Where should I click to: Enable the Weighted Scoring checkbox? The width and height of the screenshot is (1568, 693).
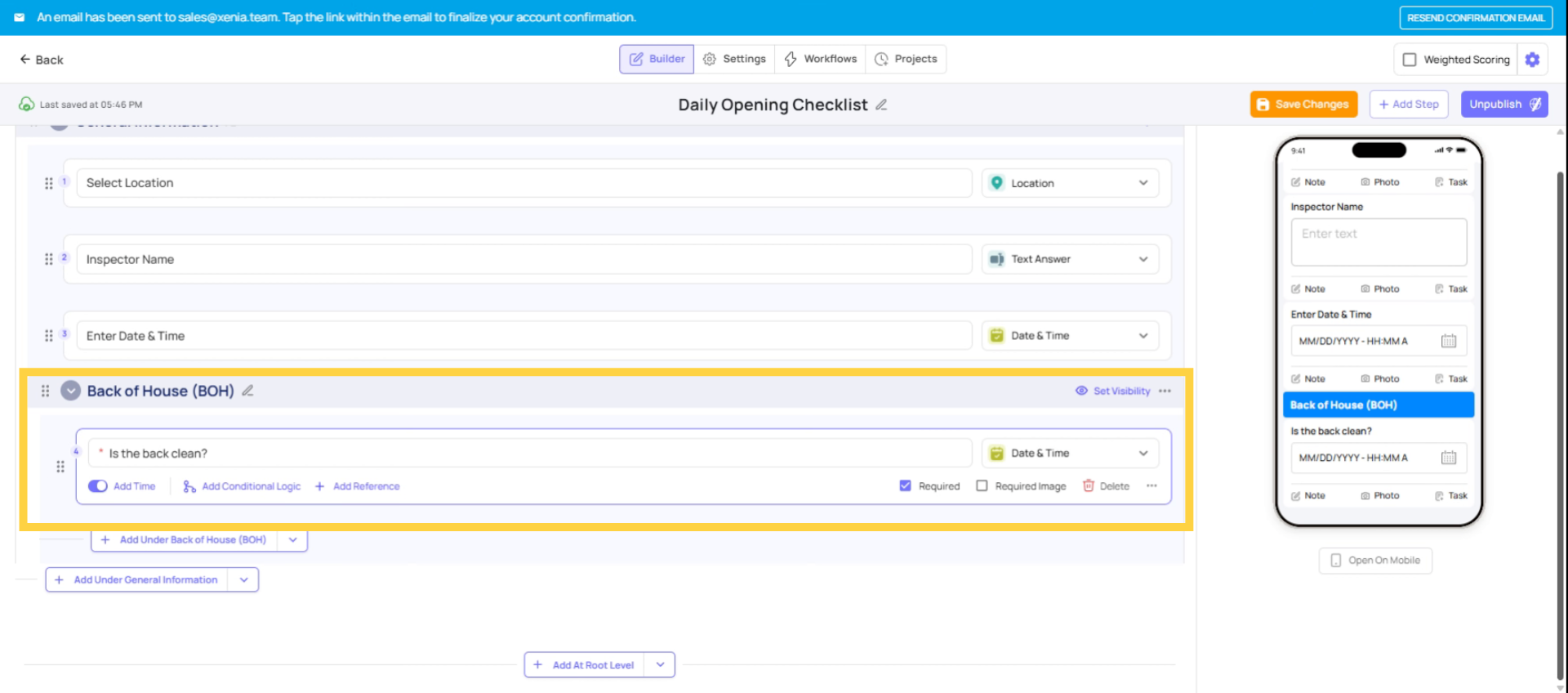pyautogui.click(x=1410, y=60)
